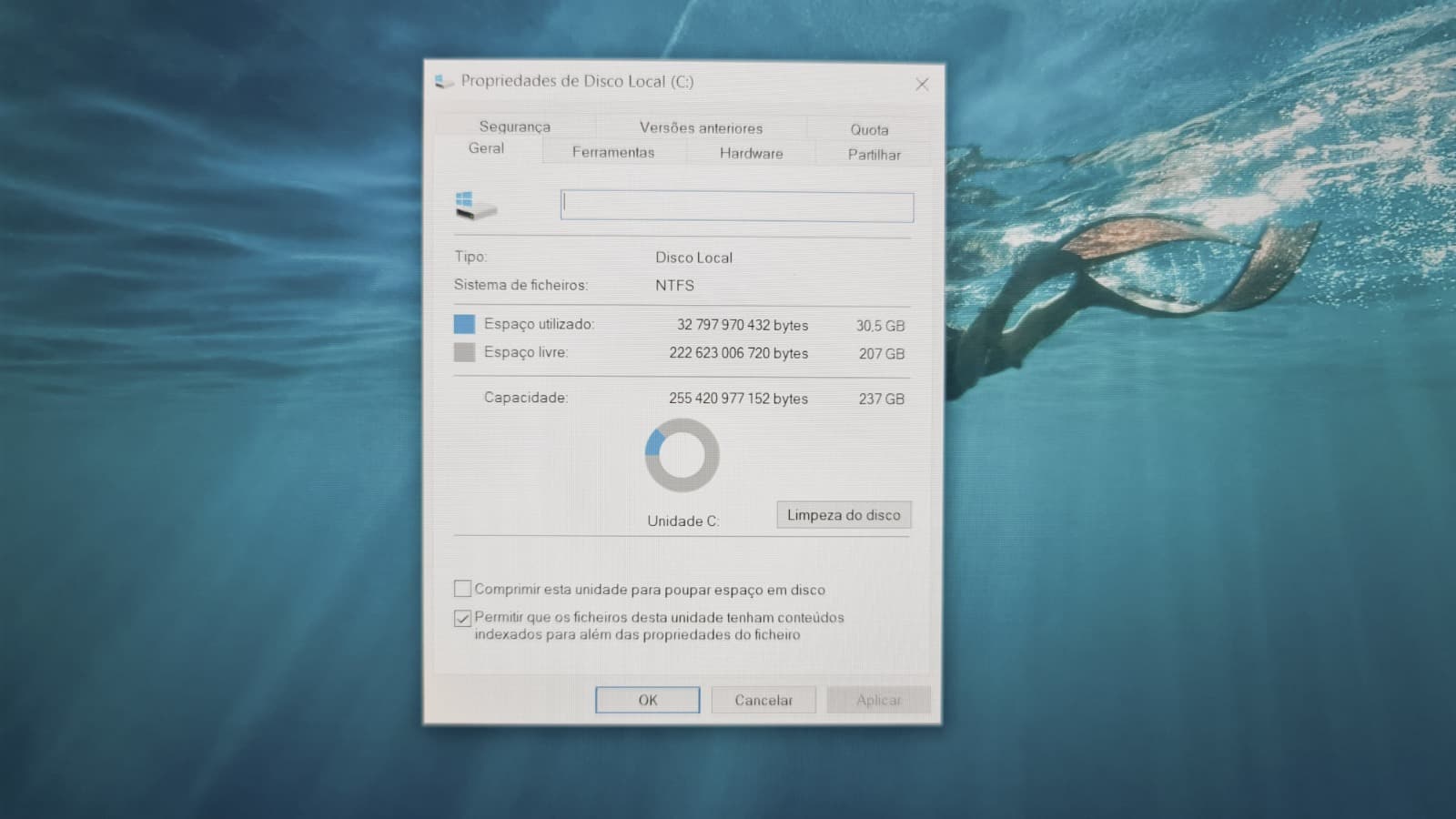Click the '30,5 GB' used space value
This screenshot has width=1456, height=819.
point(880,326)
